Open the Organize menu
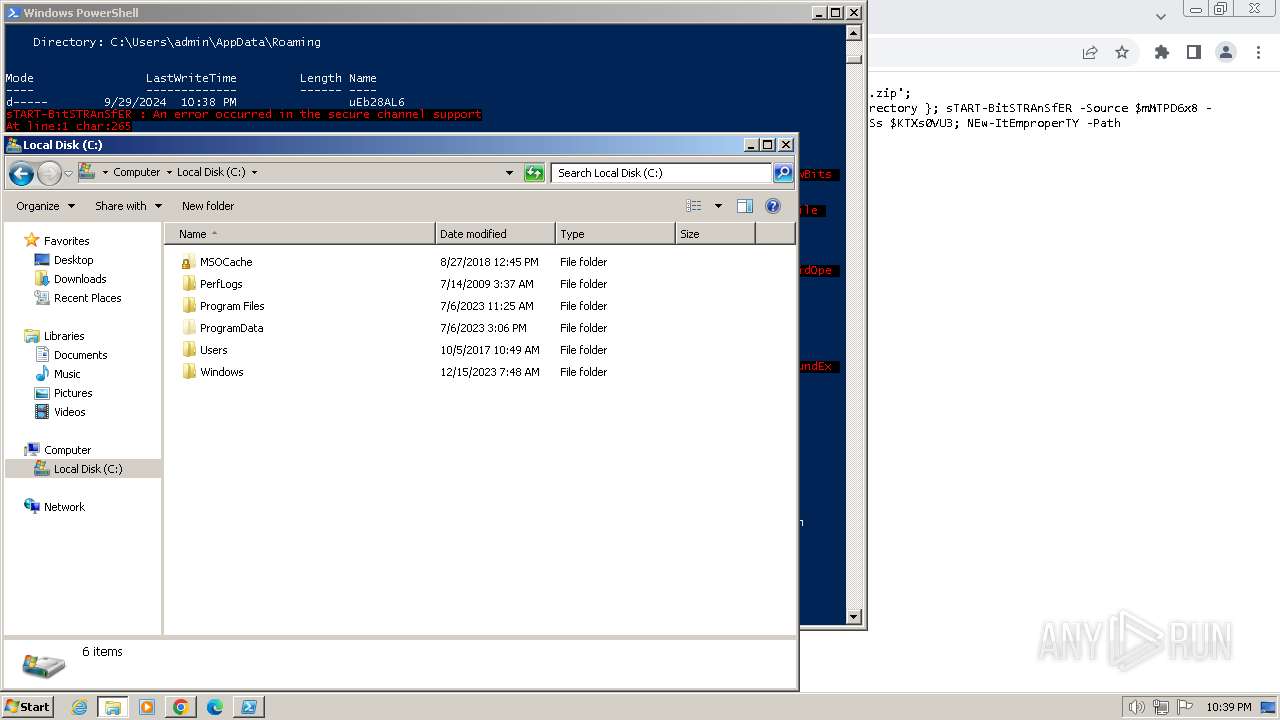 tap(45, 206)
